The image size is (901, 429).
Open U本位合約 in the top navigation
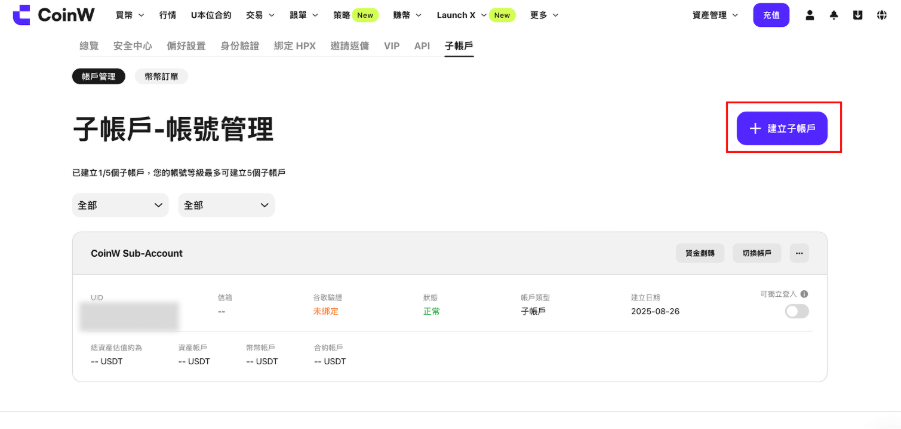(211, 16)
